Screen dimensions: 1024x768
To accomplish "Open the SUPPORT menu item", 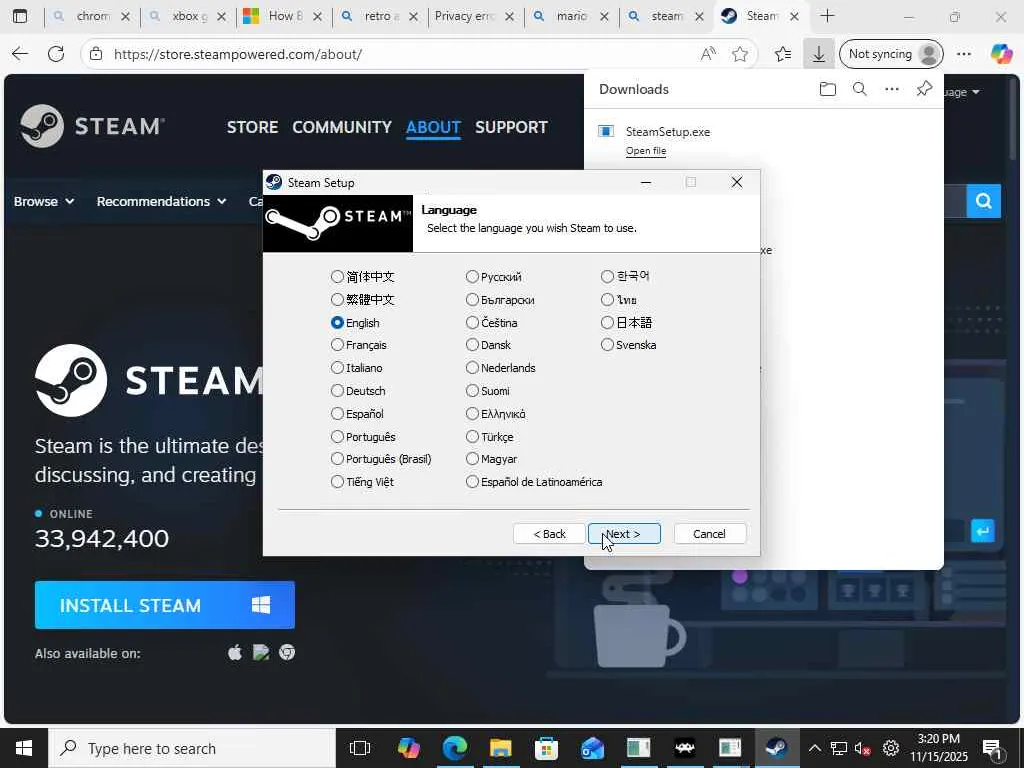I will click(511, 127).
